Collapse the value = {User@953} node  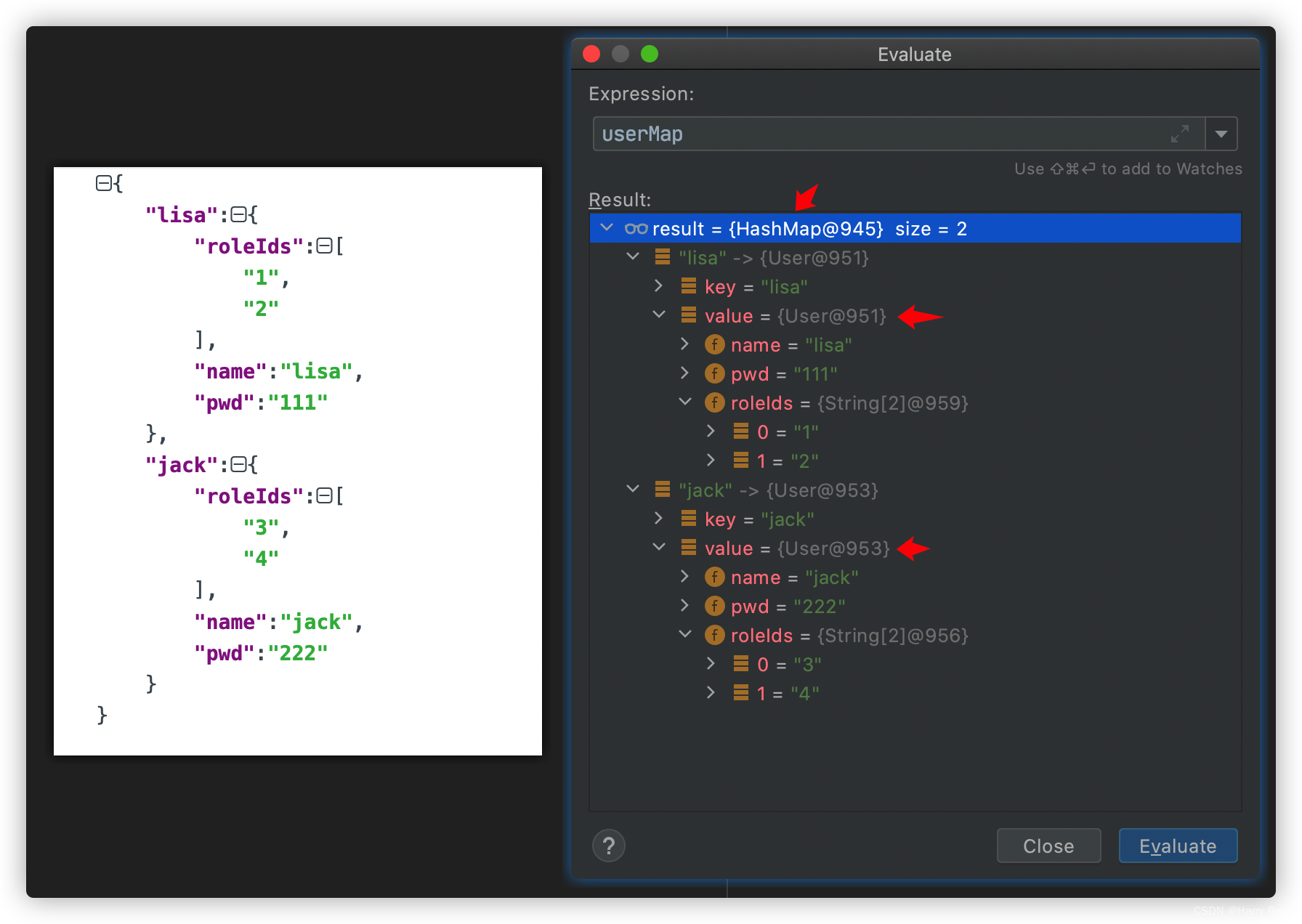pyautogui.click(x=659, y=548)
